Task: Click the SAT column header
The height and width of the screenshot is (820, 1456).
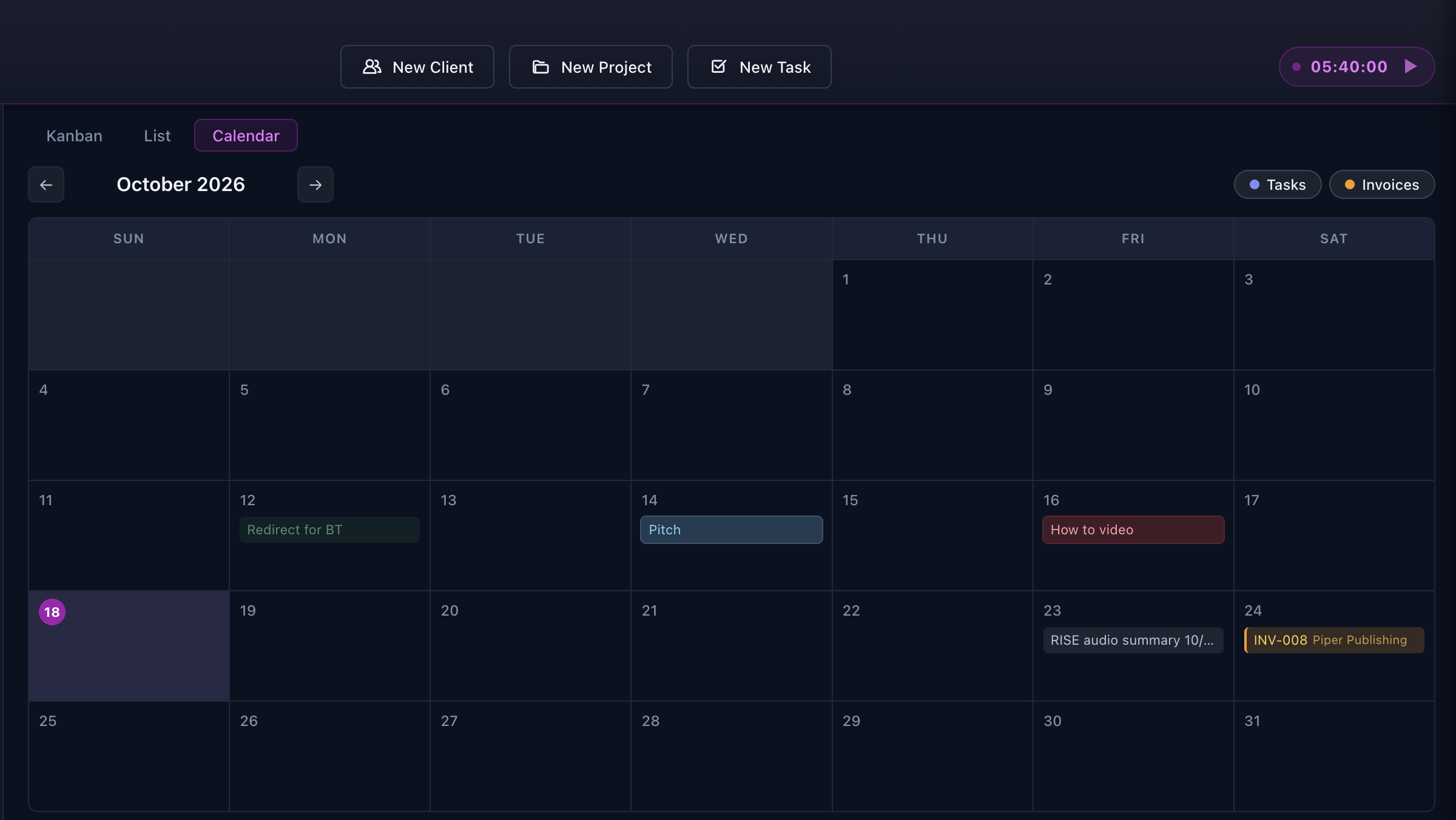Action: [1334, 238]
